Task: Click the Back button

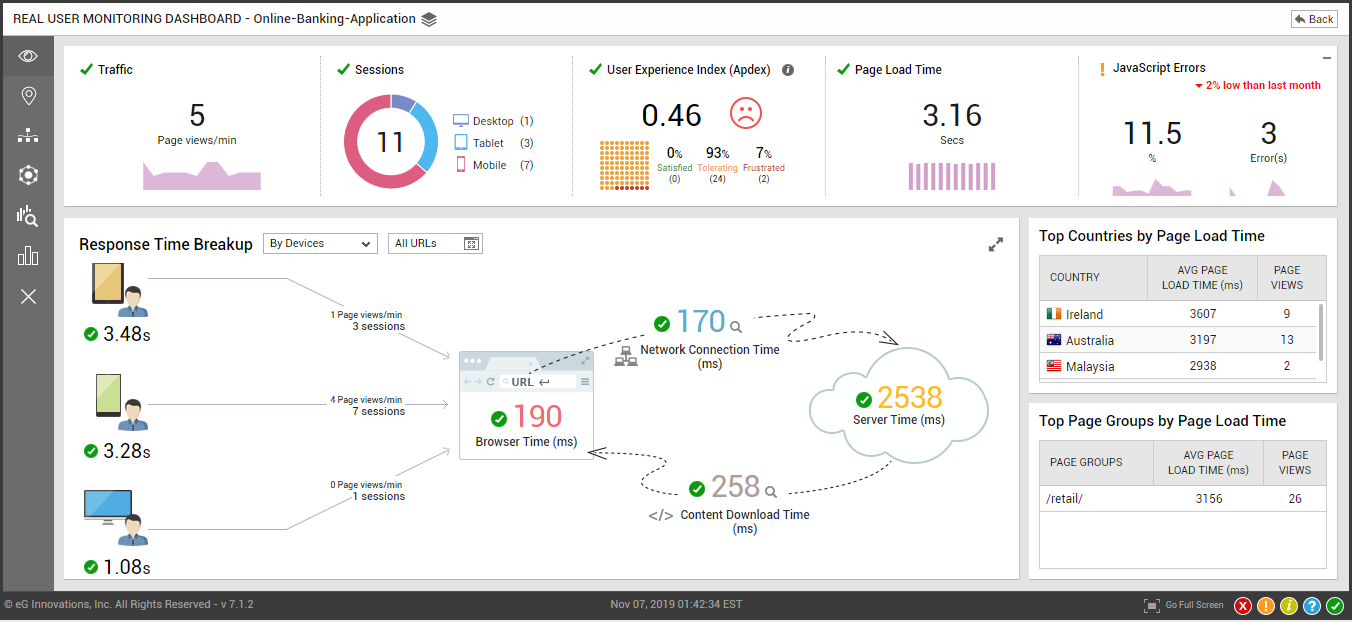Action: pyautogui.click(x=1313, y=19)
